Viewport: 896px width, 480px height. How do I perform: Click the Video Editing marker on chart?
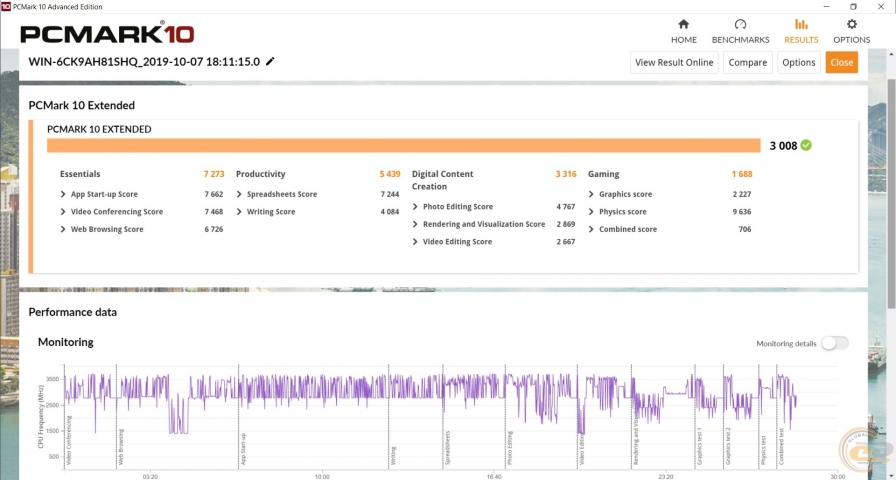[x=582, y=449]
